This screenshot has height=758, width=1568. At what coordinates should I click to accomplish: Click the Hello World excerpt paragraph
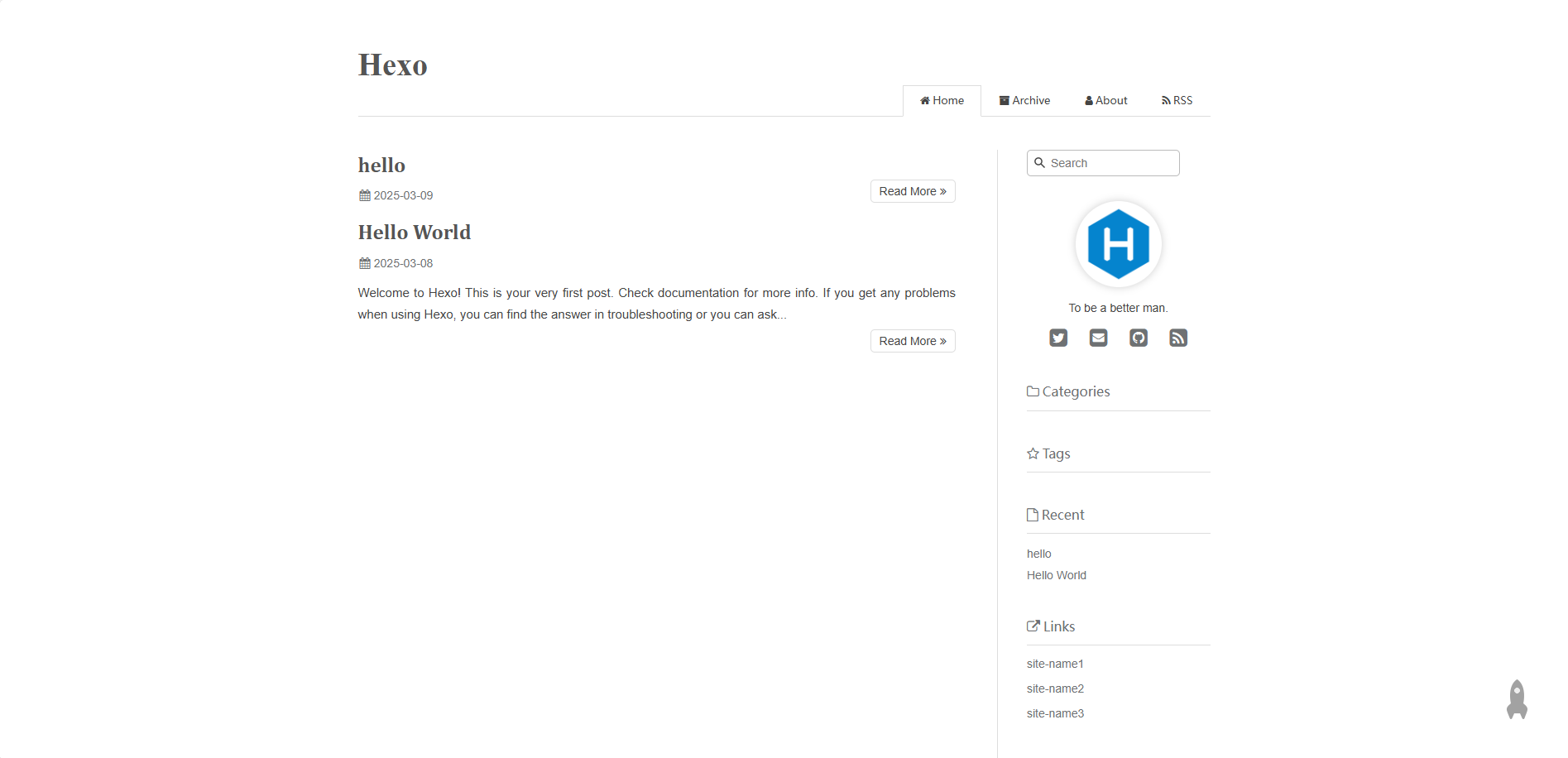[x=657, y=304]
